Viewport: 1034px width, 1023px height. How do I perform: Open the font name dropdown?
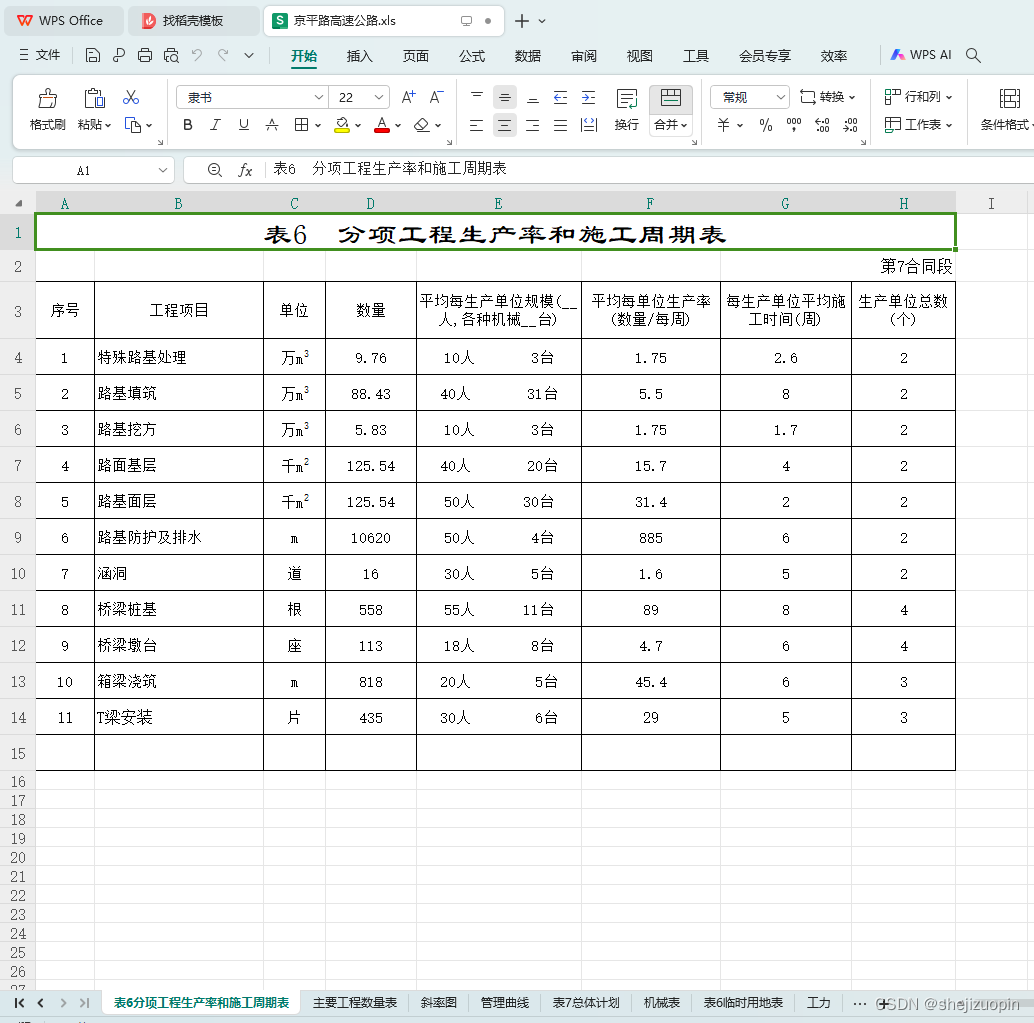click(x=319, y=97)
